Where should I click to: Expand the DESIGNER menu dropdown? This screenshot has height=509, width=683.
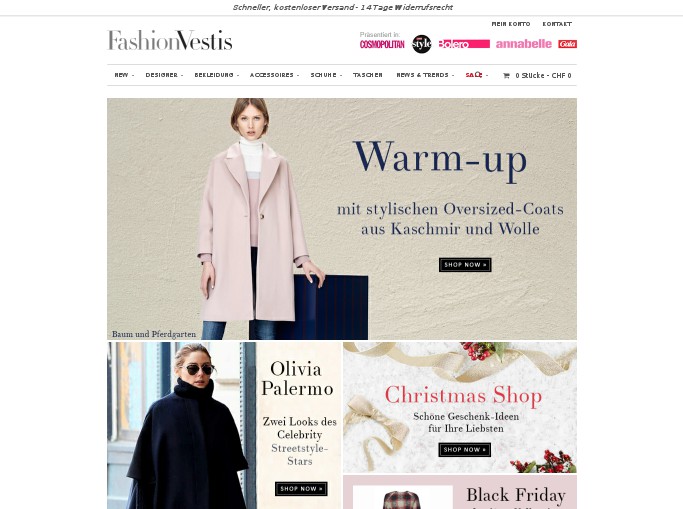(164, 75)
